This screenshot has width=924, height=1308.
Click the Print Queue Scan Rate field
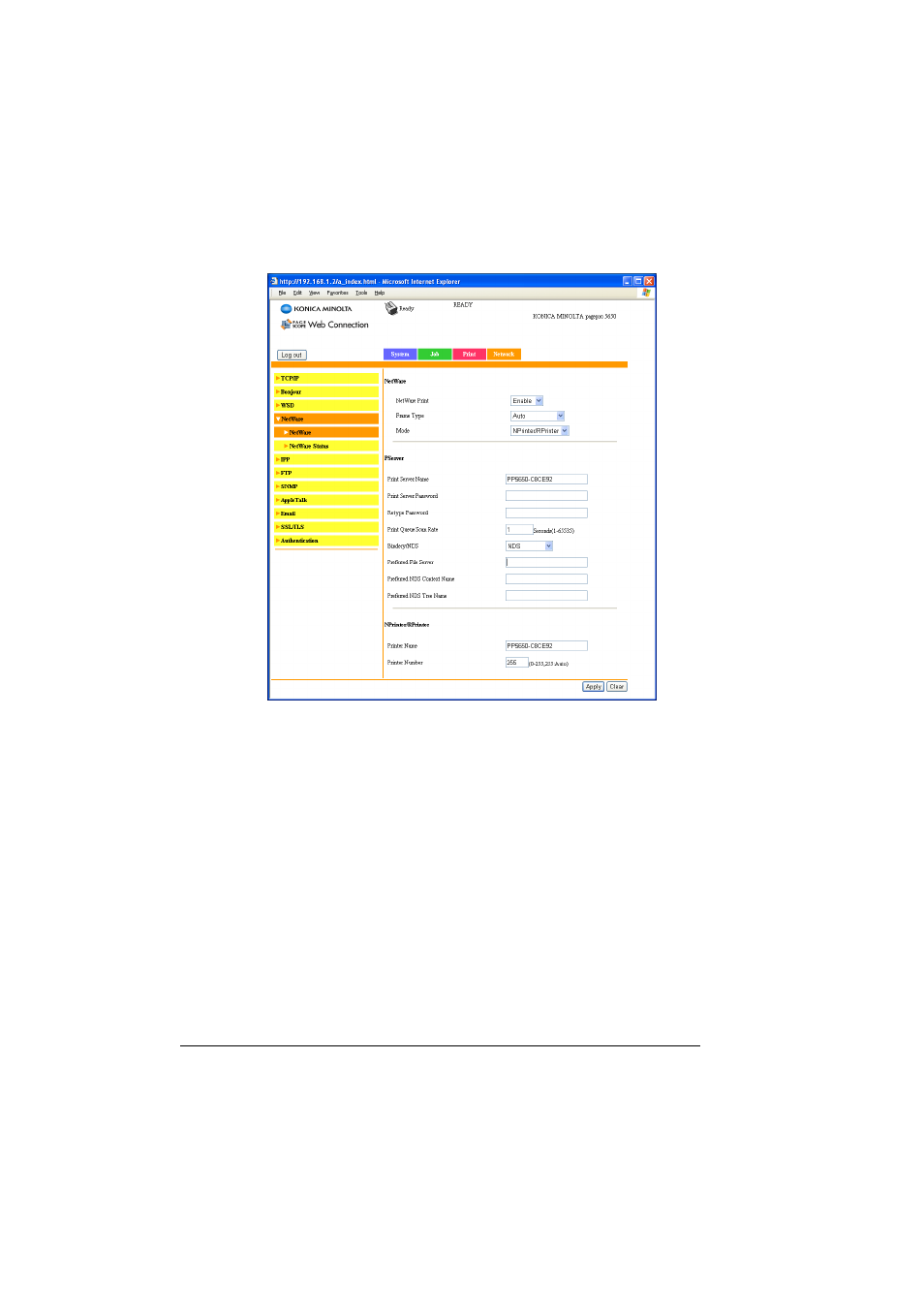tap(519, 530)
